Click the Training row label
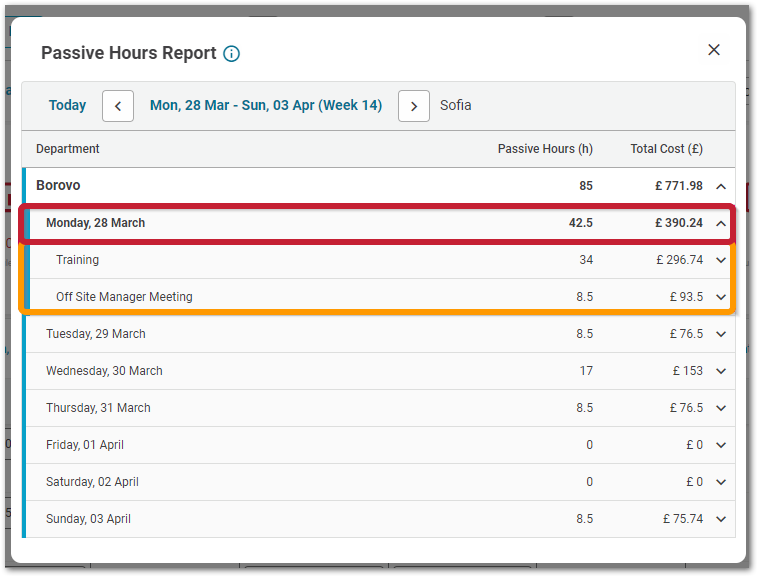758x577 pixels. click(x=77, y=260)
